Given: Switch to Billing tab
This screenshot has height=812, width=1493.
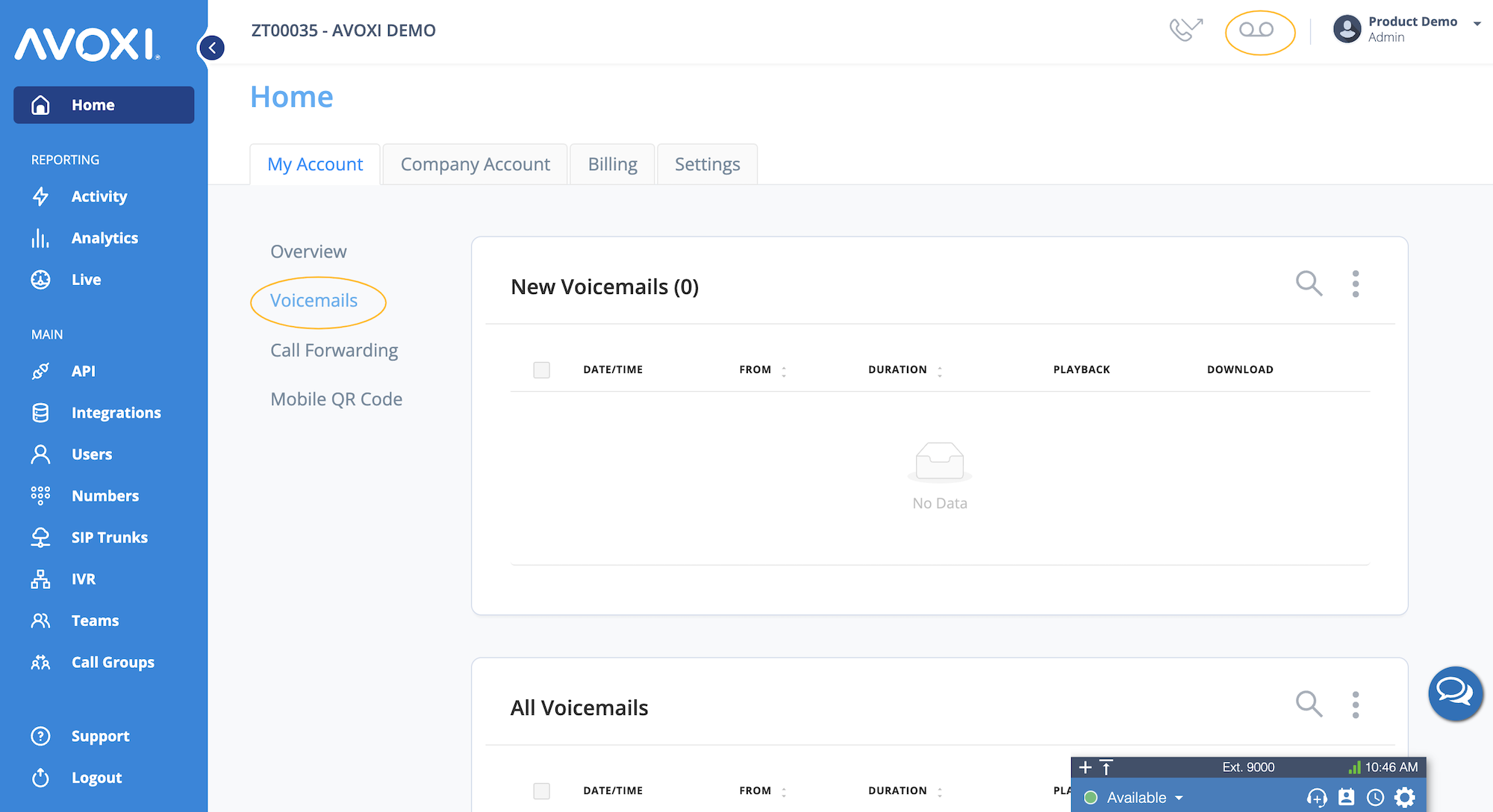Looking at the screenshot, I should [x=611, y=164].
